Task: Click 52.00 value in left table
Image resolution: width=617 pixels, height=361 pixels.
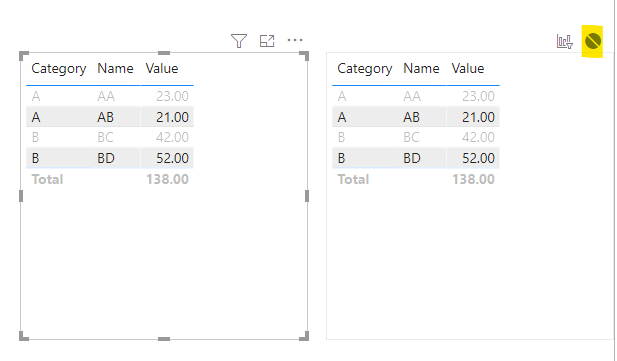Action: [x=172, y=158]
